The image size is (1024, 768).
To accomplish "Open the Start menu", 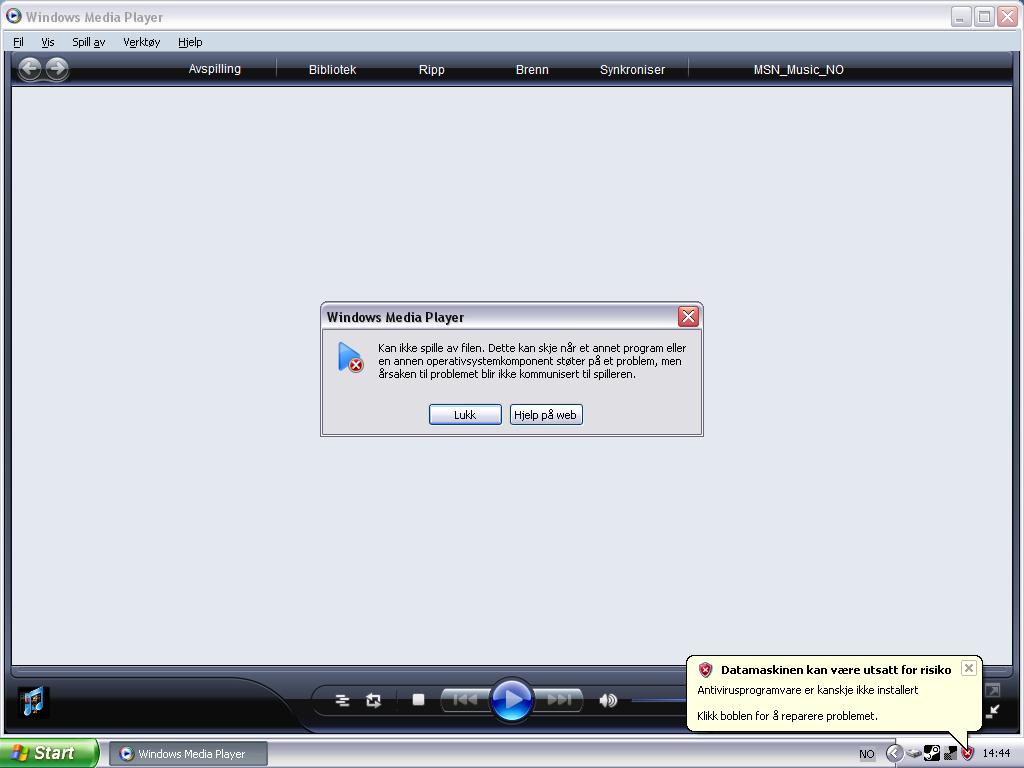I will click(x=50, y=753).
